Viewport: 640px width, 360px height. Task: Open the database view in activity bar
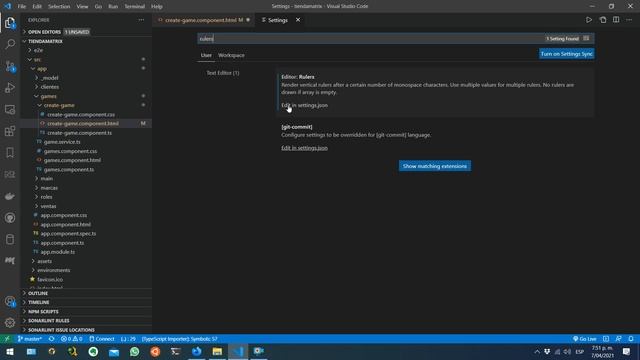click(10, 240)
